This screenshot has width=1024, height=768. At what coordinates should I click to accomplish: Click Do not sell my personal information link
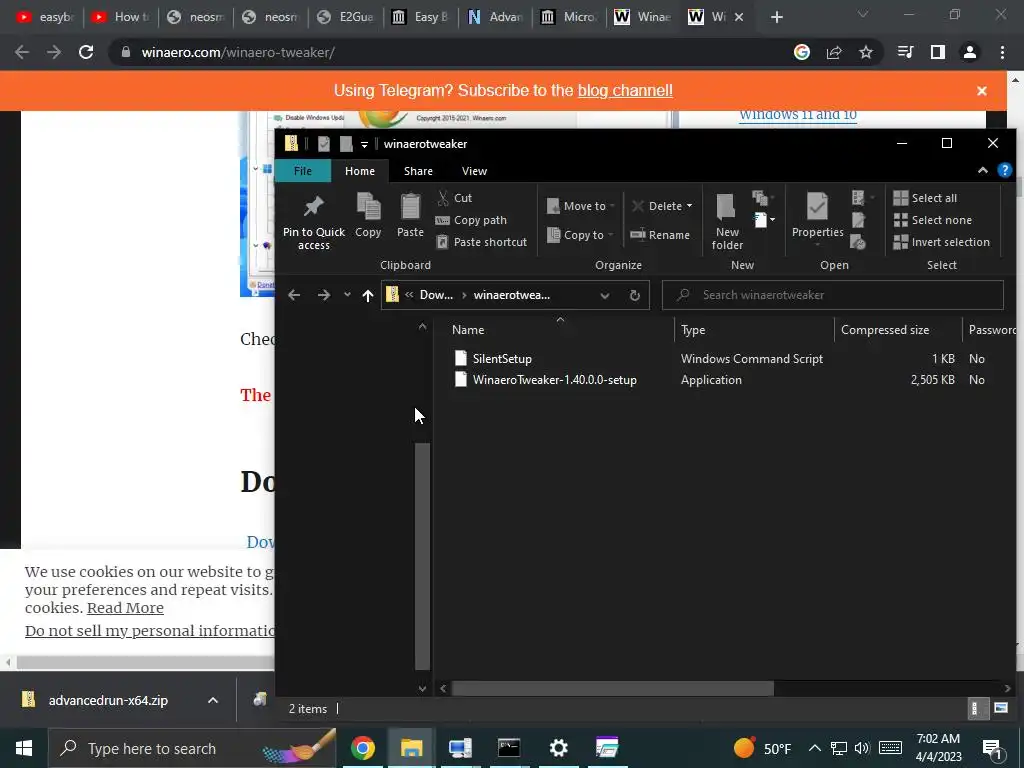[x=150, y=631]
